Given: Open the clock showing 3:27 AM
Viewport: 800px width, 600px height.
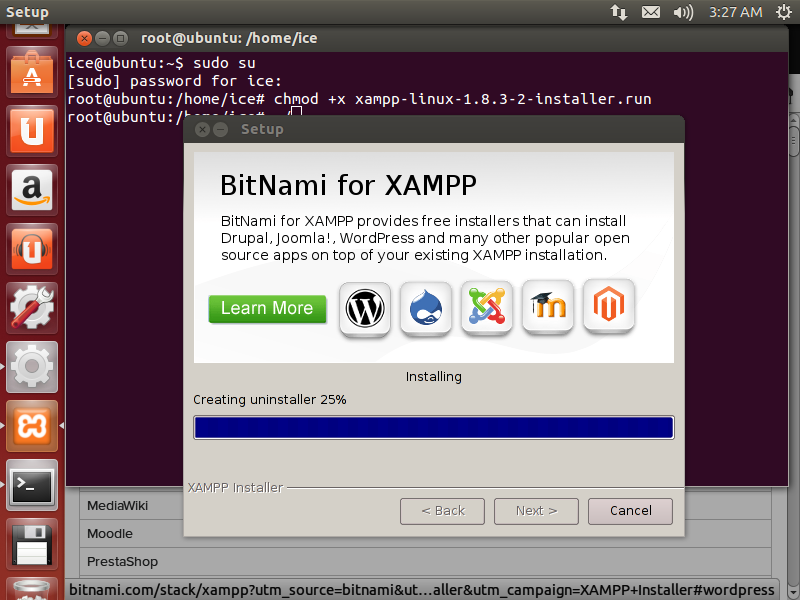Looking at the screenshot, I should (x=735, y=12).
